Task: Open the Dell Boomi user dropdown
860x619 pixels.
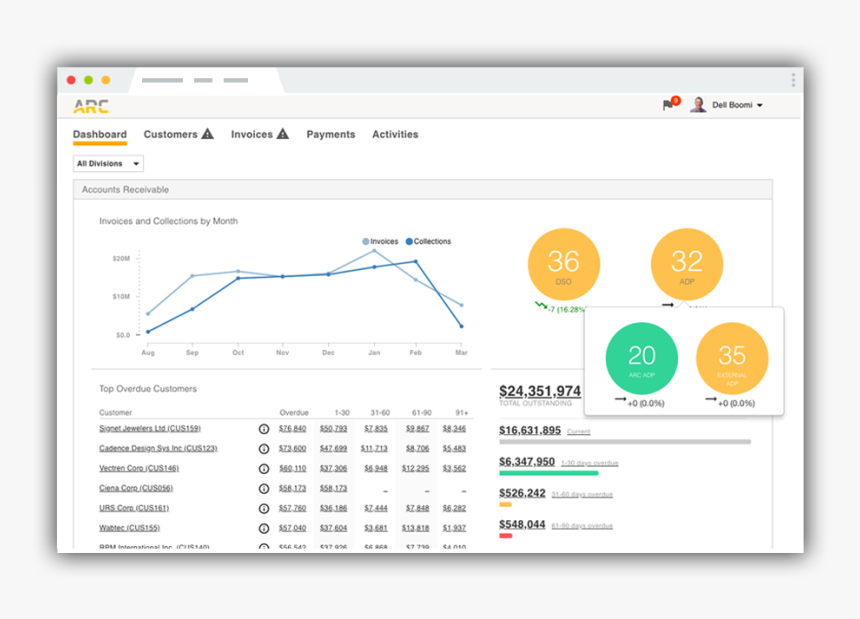Action: (x=737, y=105)
